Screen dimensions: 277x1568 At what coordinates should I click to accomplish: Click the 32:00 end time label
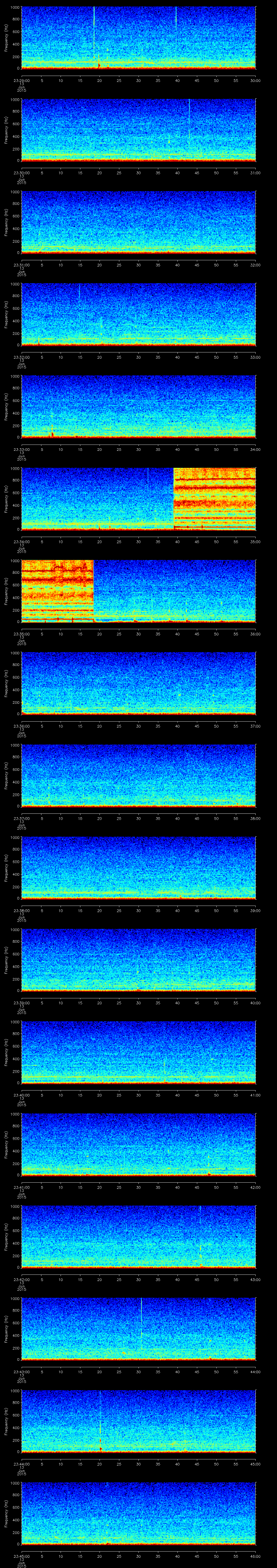(255, 265)
